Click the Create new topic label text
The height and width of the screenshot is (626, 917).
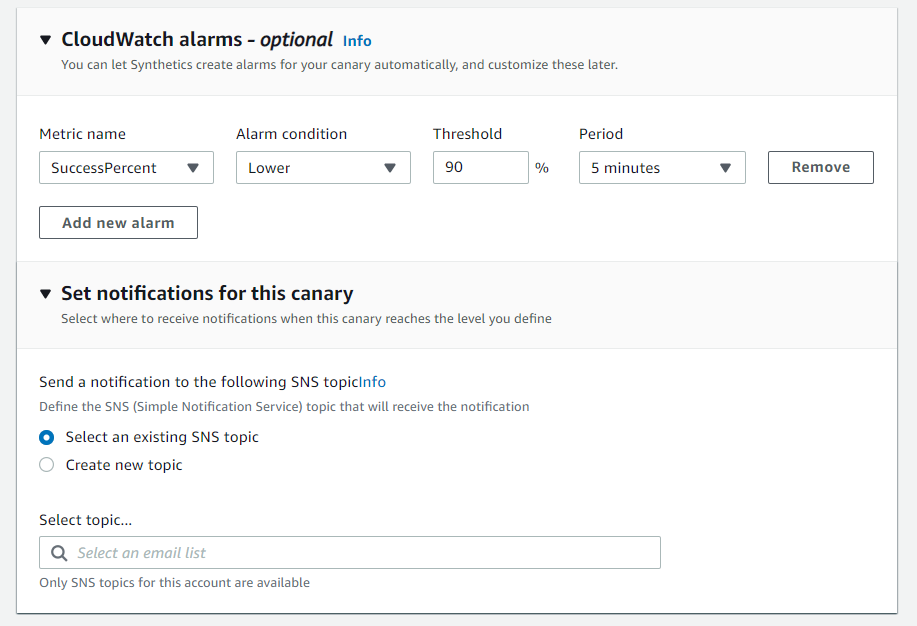[124, 465]
